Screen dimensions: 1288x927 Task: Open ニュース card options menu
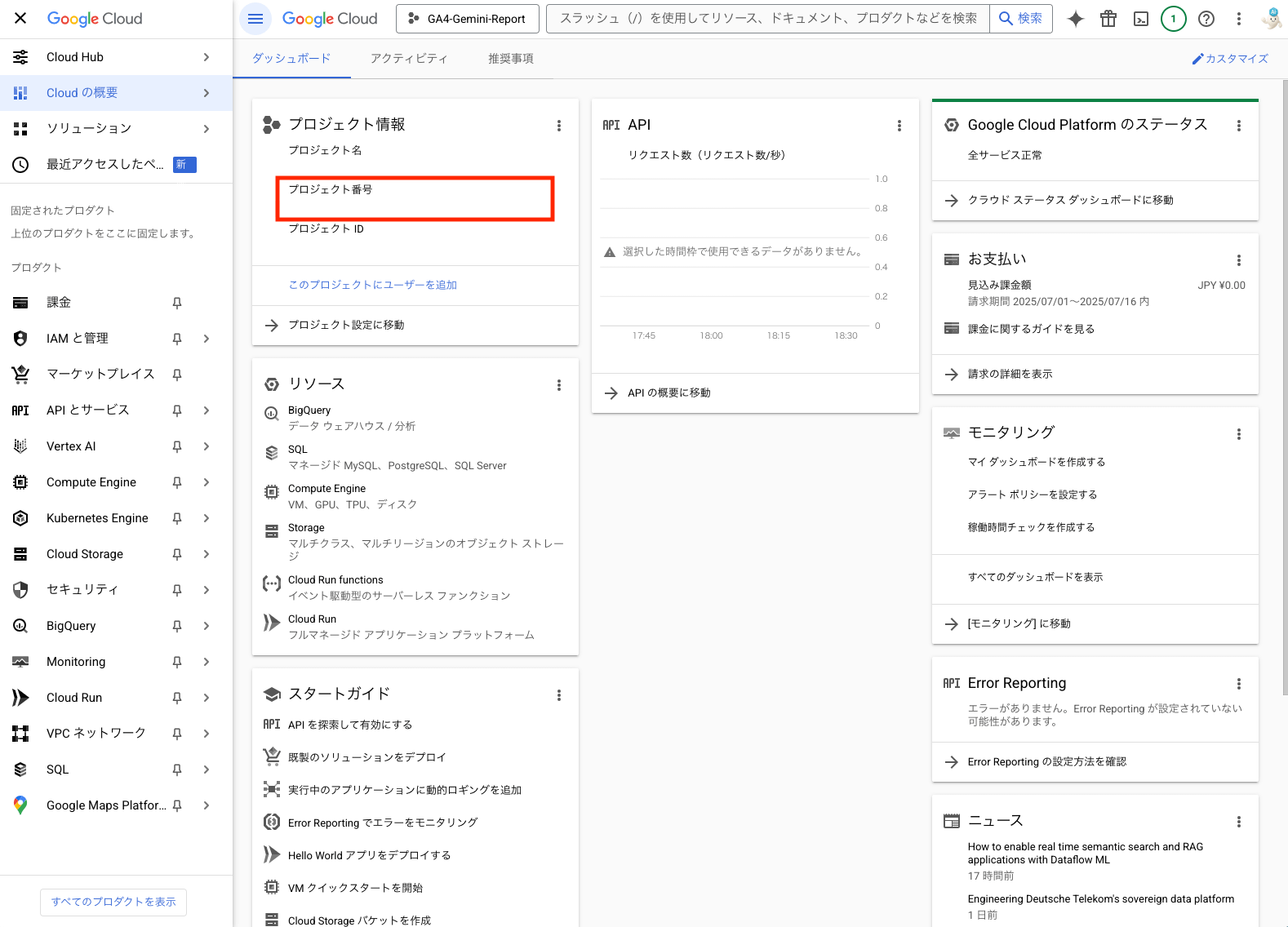click(x=1239, y=822)
